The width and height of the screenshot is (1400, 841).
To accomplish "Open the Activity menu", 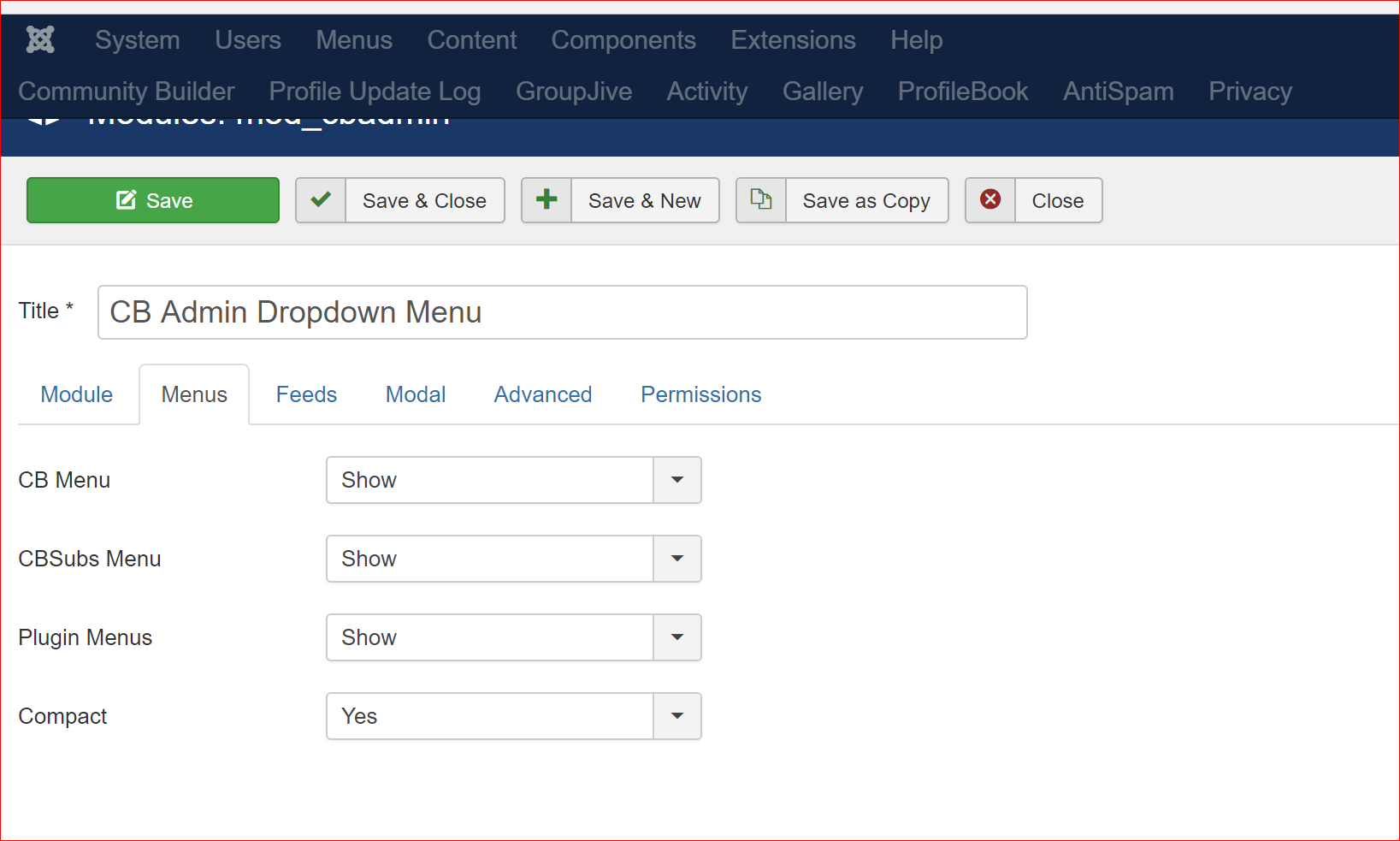I will pyautogui.click(x=707, y=92).
